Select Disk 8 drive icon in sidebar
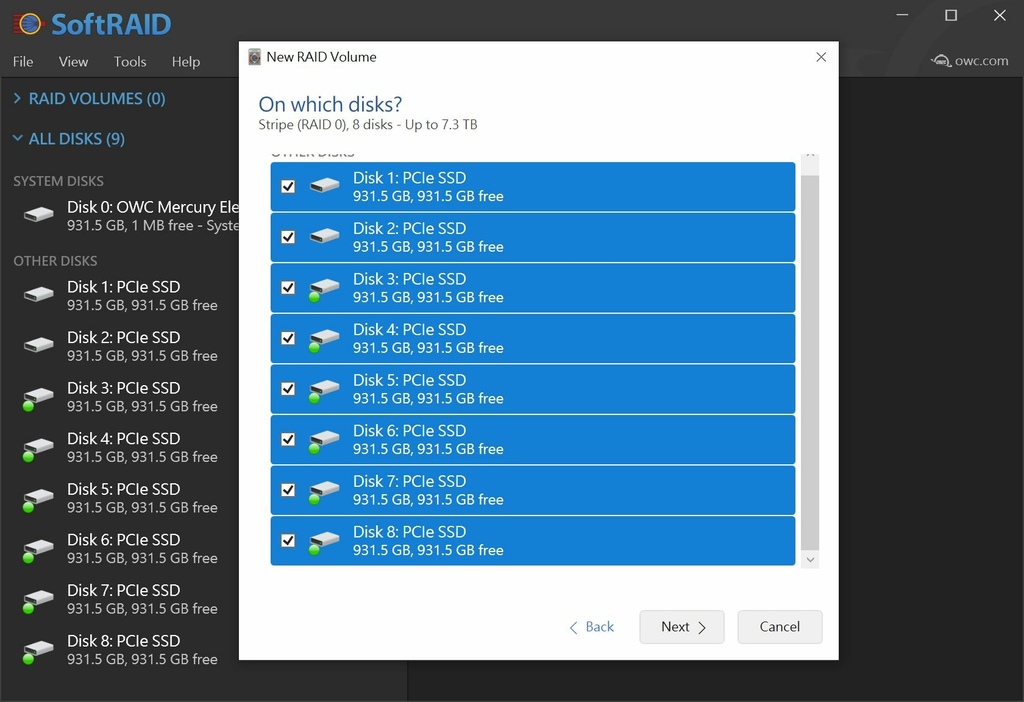Screen dimensions: 1024x702 (39, 651)
